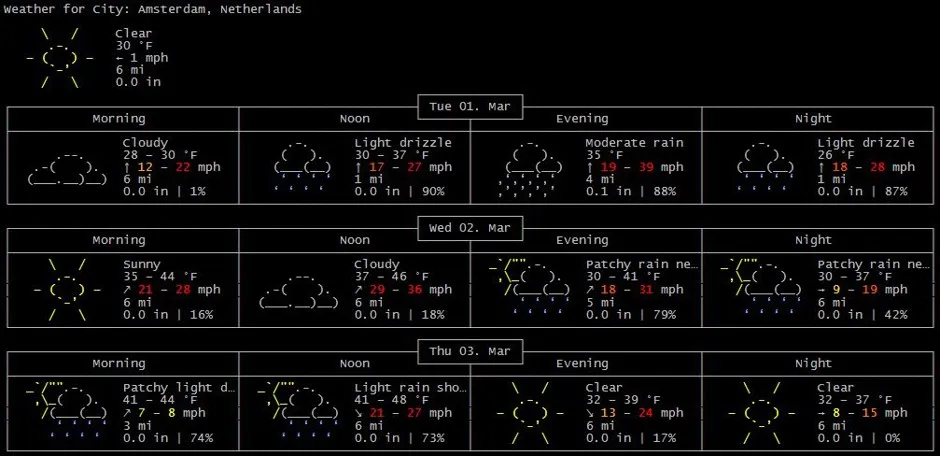Click Wednesday night's patchy rain icon
Viewport: 940px width, 456px height.
click(761, 288)
